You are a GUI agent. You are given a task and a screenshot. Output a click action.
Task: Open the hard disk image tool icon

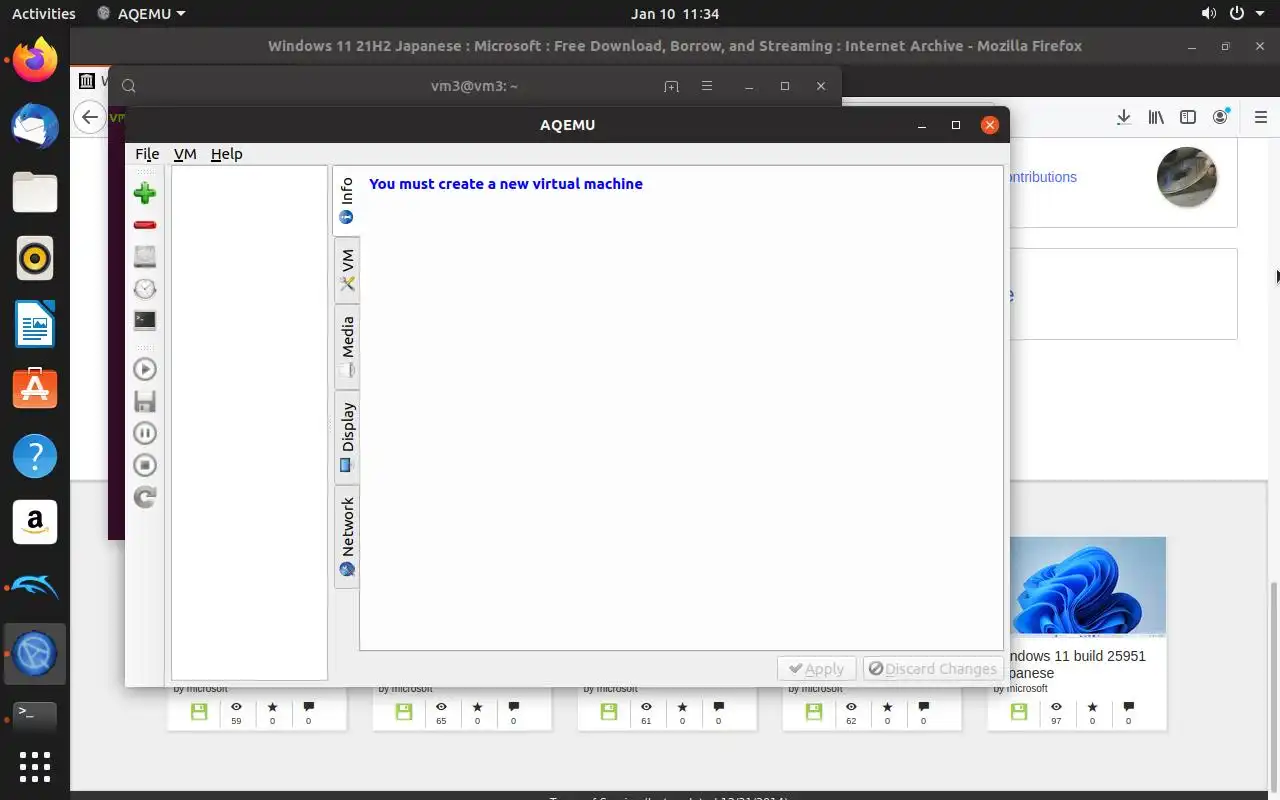(x=145, y=257)
